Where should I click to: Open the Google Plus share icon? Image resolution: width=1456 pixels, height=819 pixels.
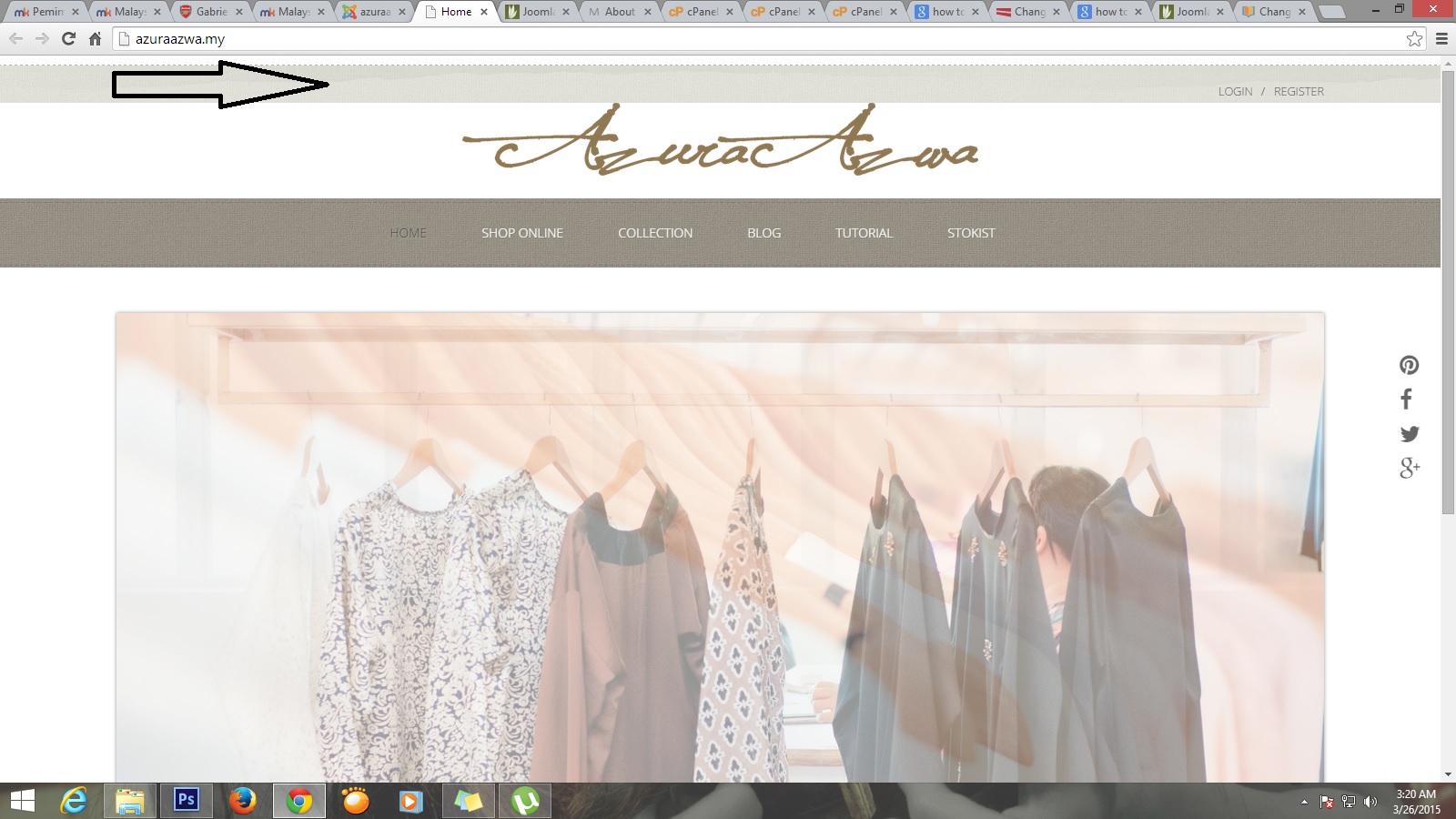(1410, 468)
